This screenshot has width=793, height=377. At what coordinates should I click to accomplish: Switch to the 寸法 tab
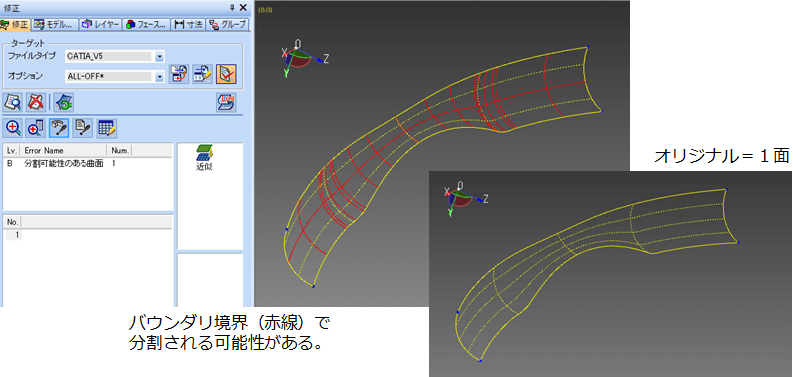188,24
